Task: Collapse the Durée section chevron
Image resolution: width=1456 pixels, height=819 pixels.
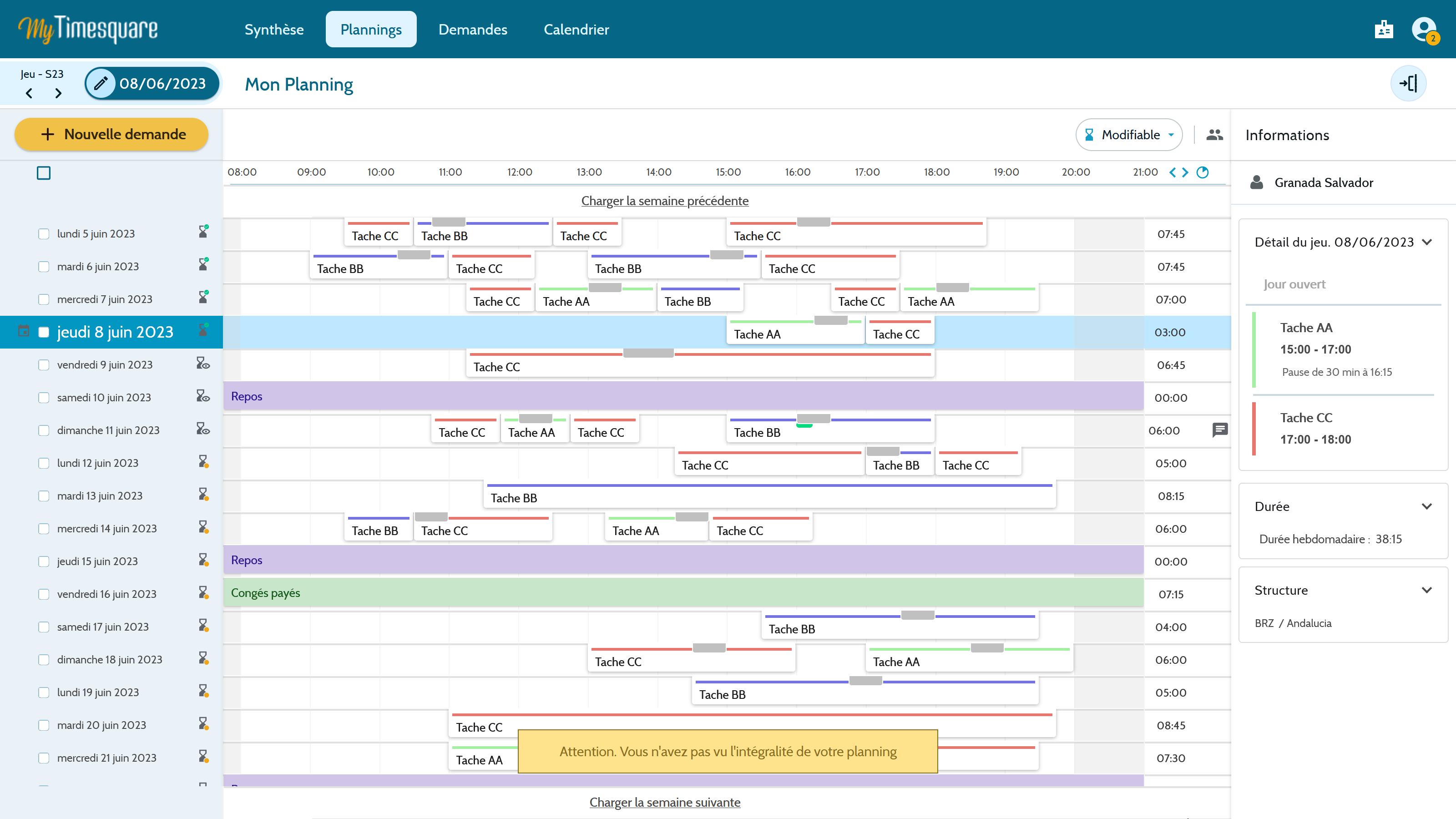Action: pos(1426,506)
